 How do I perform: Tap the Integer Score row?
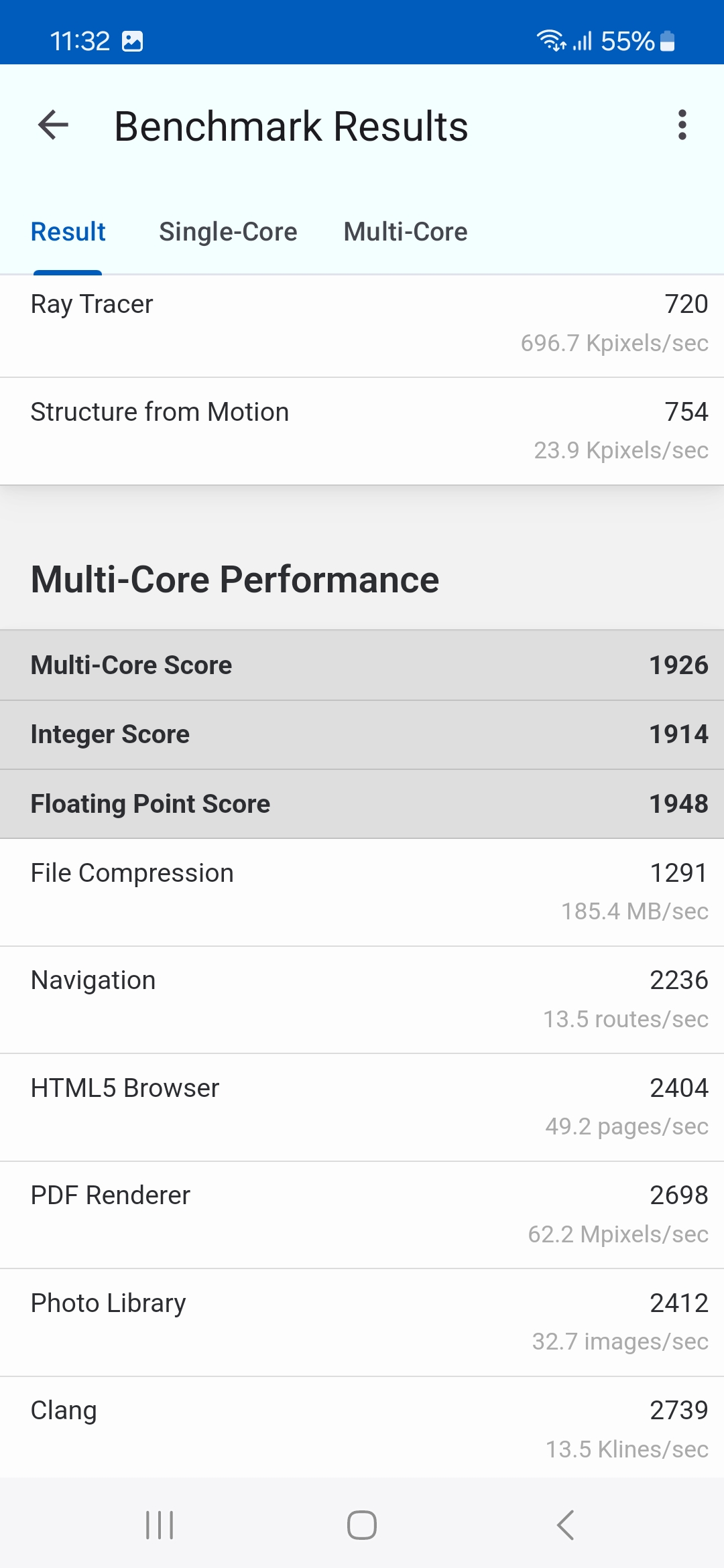pyautogui.click(x=362, y=734)
